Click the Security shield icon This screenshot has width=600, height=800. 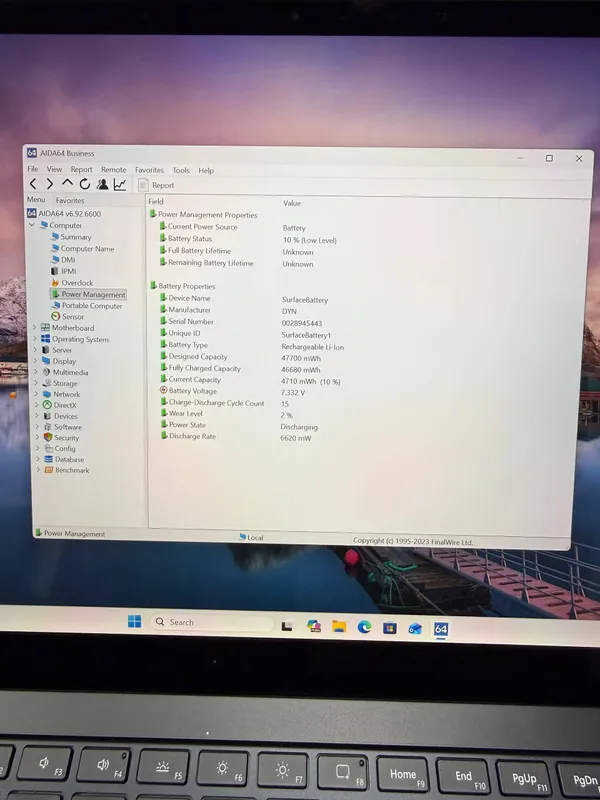48,437
